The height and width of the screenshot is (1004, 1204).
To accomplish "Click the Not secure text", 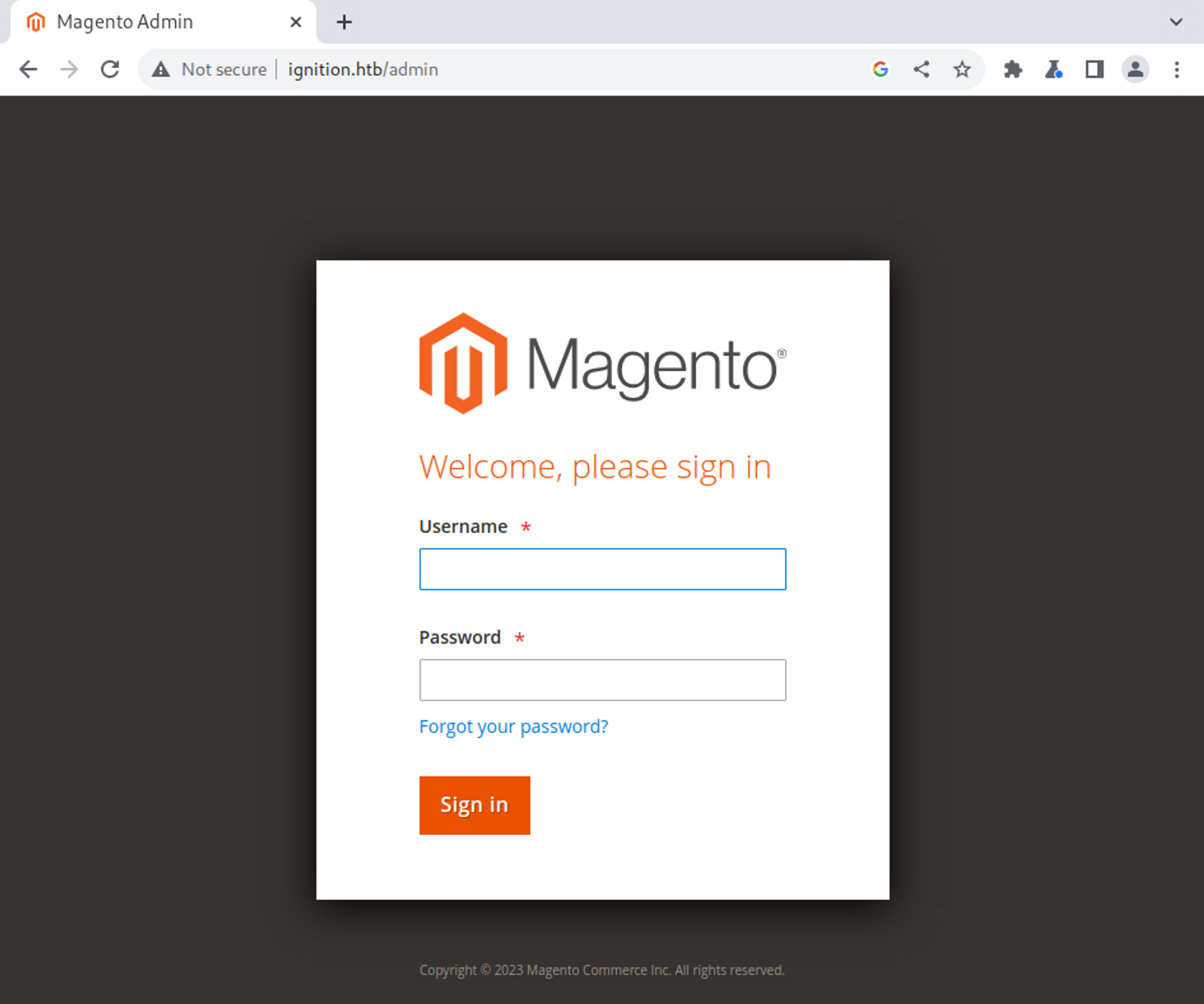I will [x=224, y=70].
